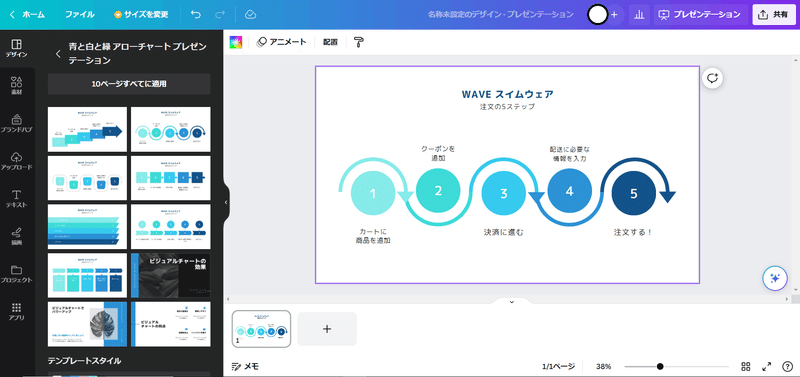Select the 決済に進む label
The width and height of the screenshot is (800, 377).
click(504, 232)
